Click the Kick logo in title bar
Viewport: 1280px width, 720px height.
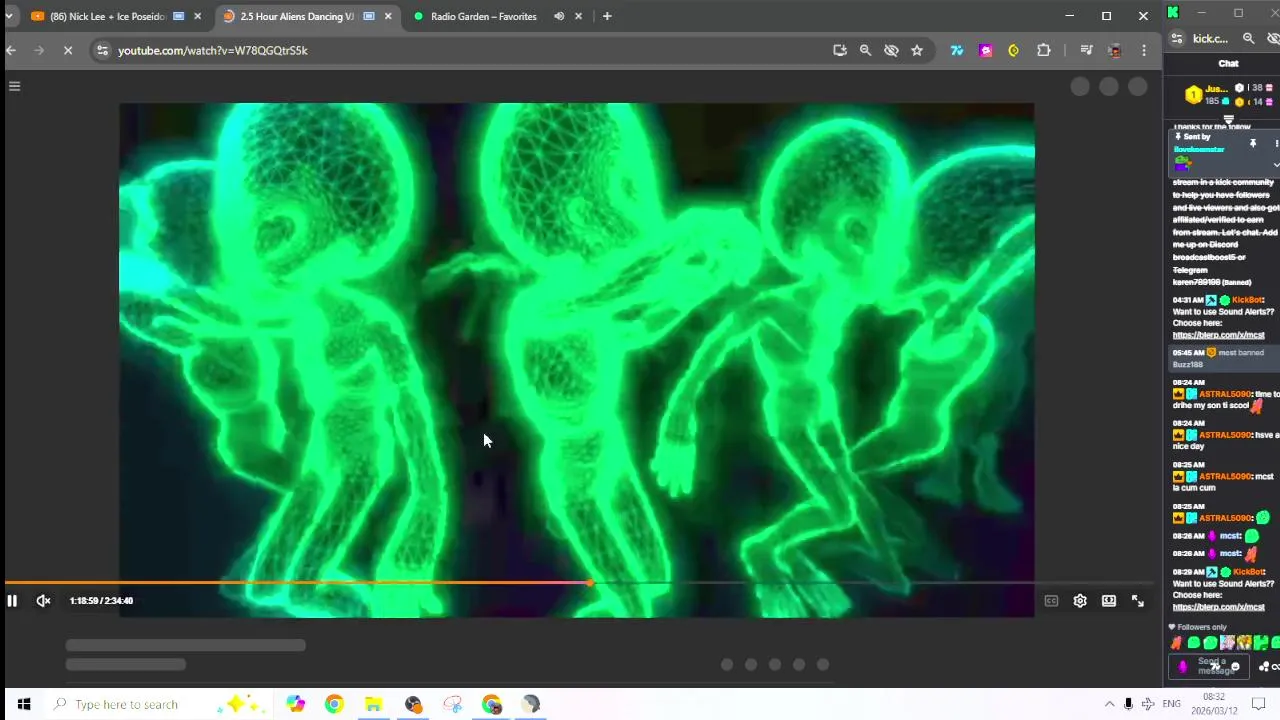click(x=1173, y=12)
